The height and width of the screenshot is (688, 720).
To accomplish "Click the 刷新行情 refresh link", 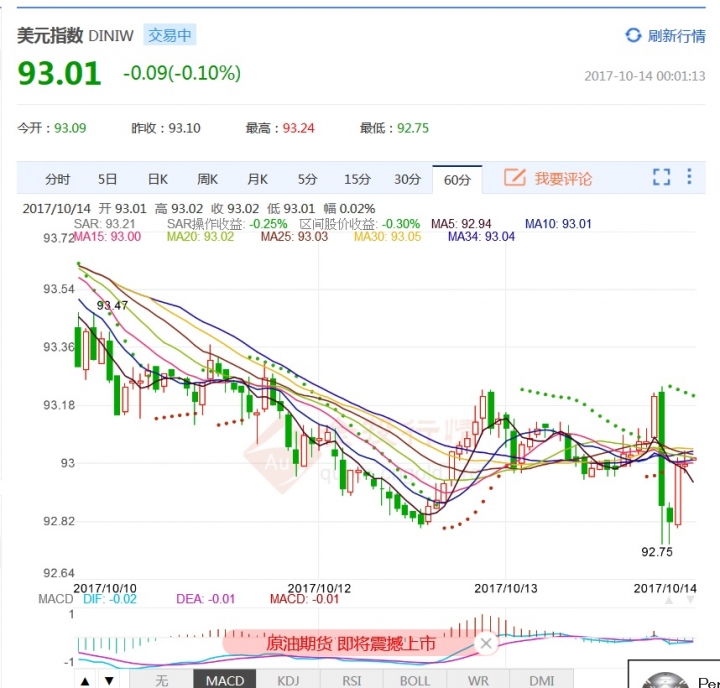I will [676, 36].
